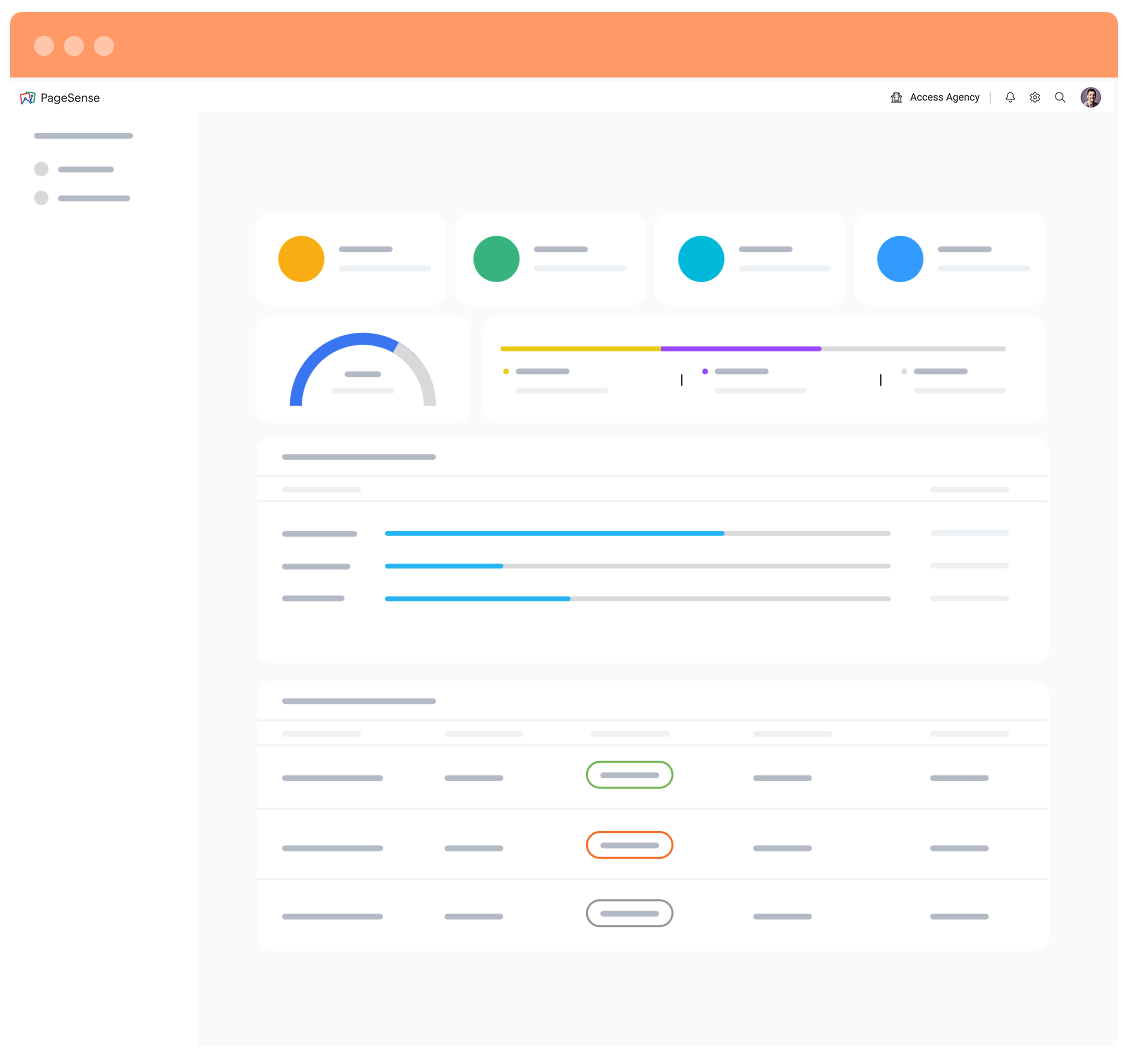1128x1056 pixels.
Task: Open the profile avatar menu
Action: [x=1091, y=97]
